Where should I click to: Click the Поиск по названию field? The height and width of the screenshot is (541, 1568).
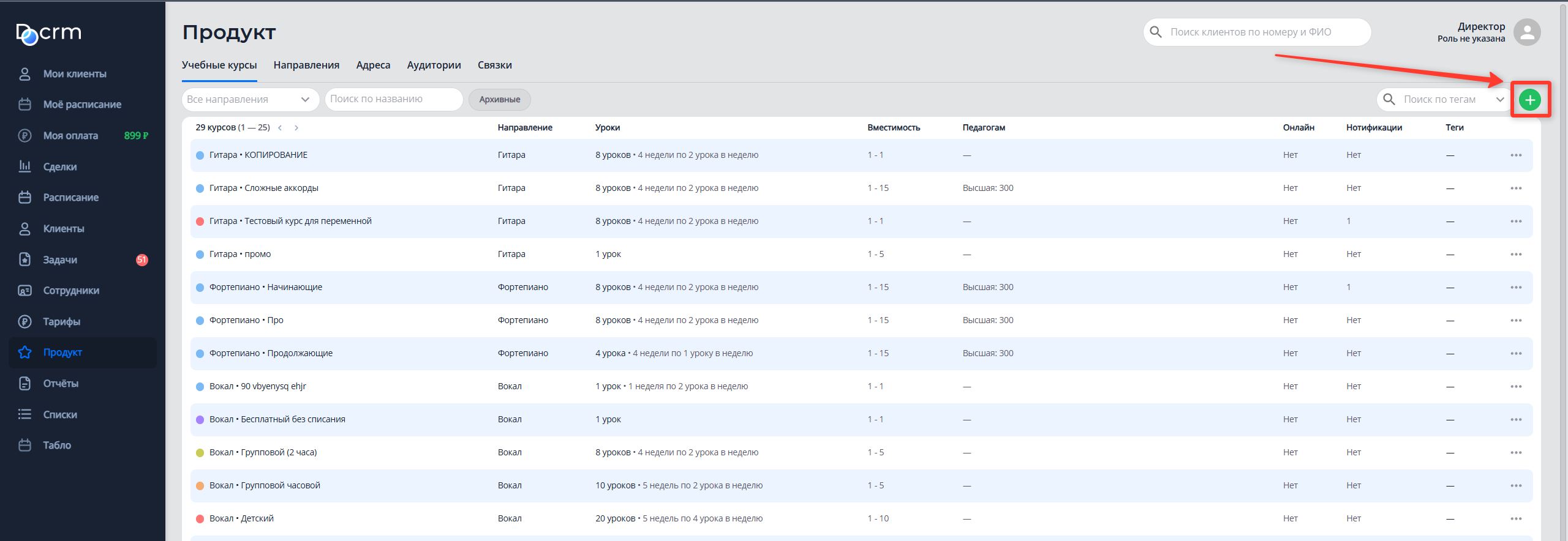(x=393, y=100)
